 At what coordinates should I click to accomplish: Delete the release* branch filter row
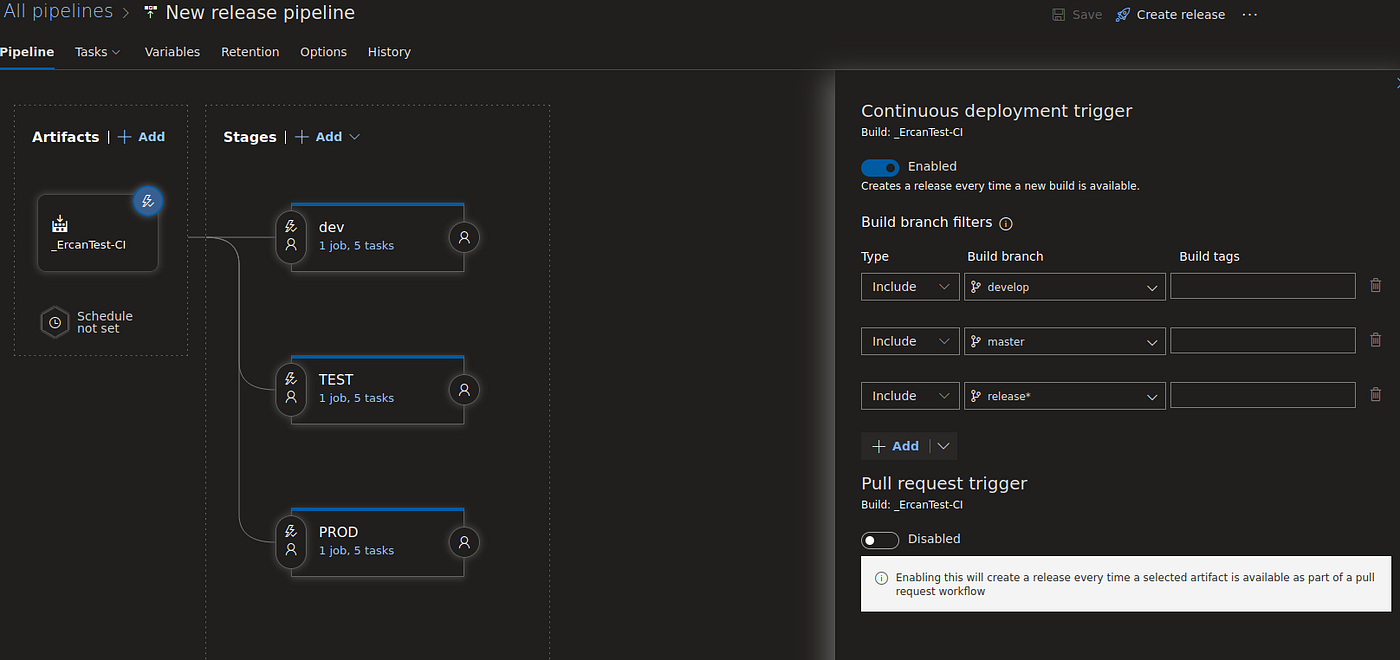point(1375,395)
